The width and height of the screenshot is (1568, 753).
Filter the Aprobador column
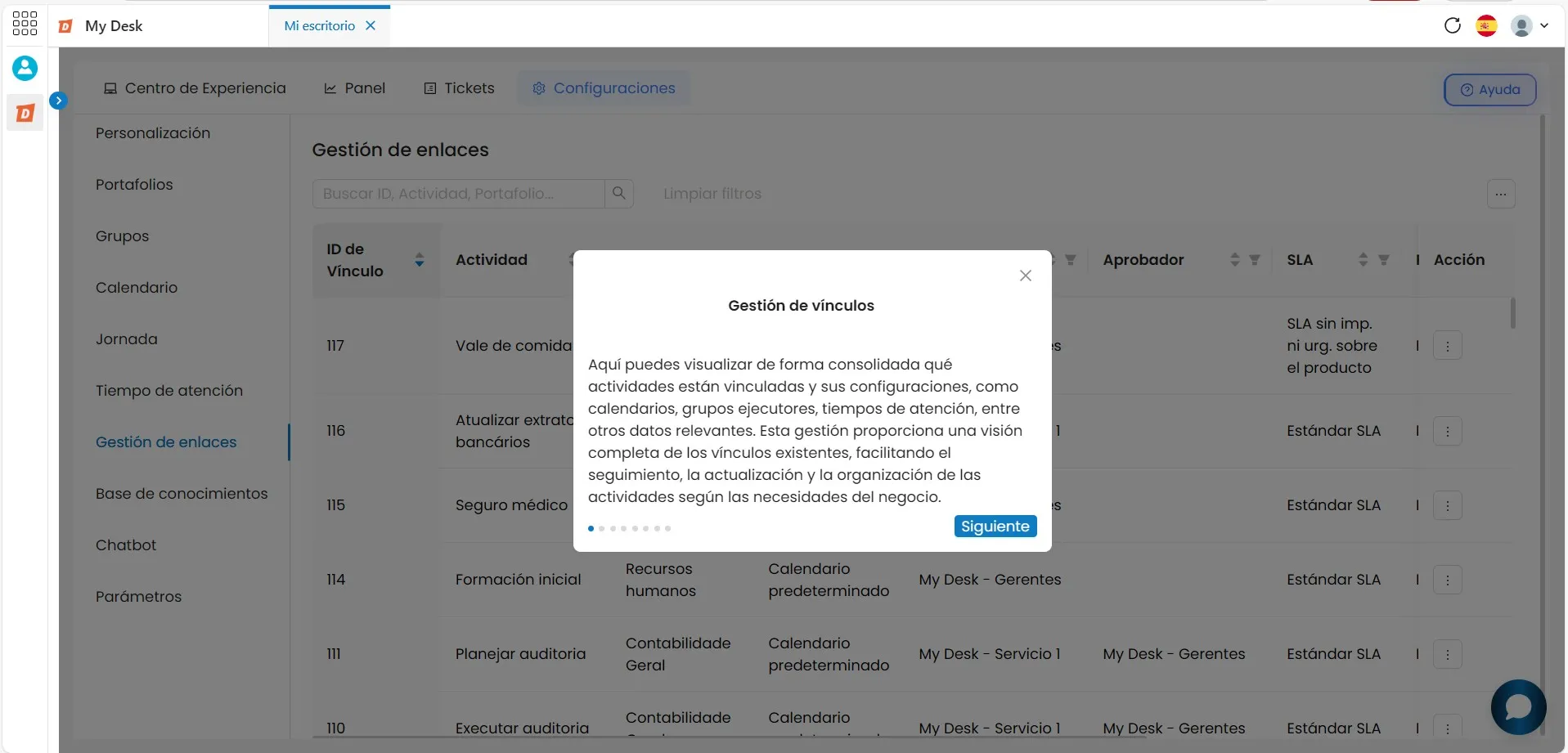pyautogui.click(x=1255, y=260)
